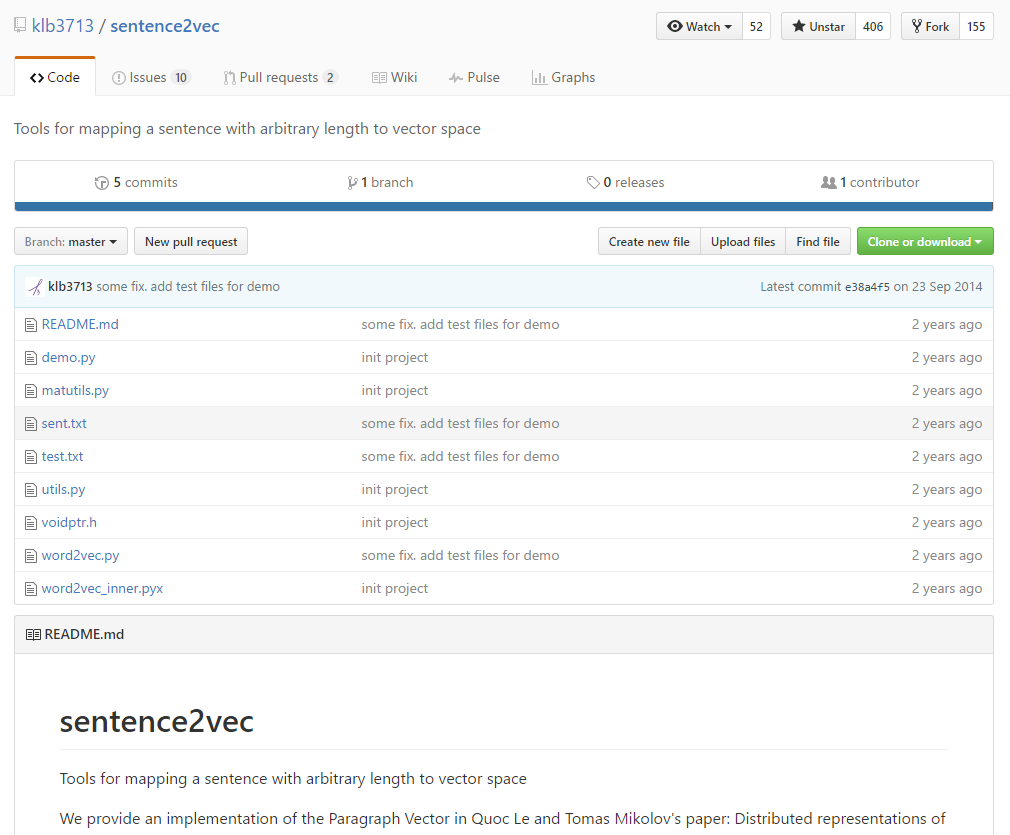This screenshot has width=1010, height=835.
Task: Open the Watch dropdown
Action: coord(699,26)
